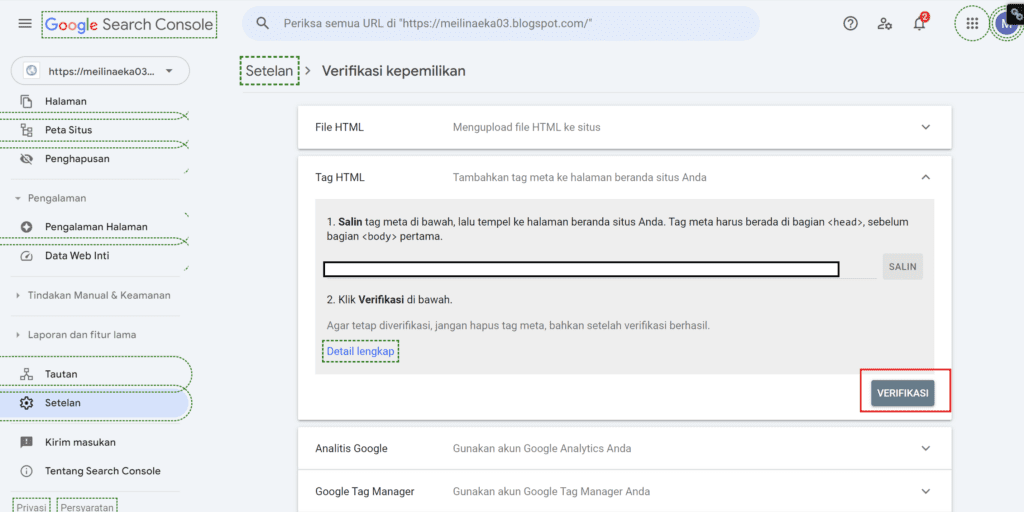The width and height of the screenshot is (1024, 512).
Task: Open the hamburger navigation menu
Action: [25, 24]
